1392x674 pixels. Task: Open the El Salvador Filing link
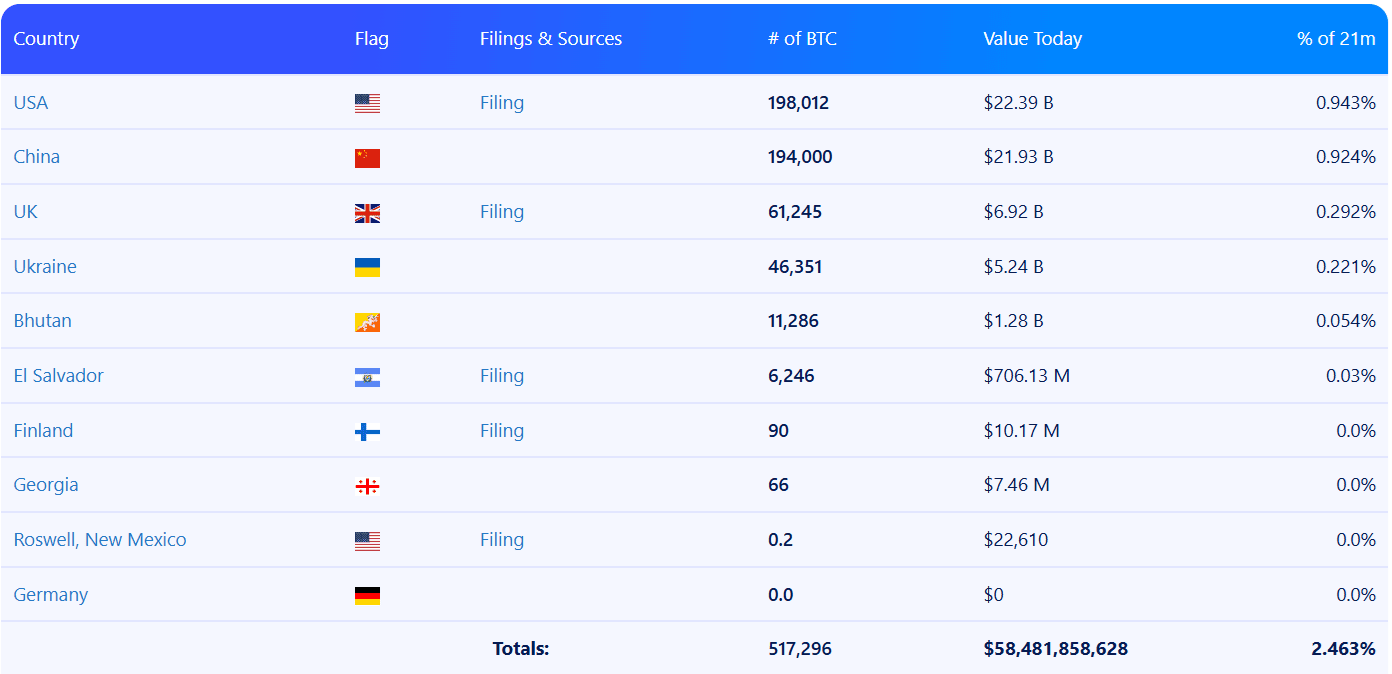[501, 376]
